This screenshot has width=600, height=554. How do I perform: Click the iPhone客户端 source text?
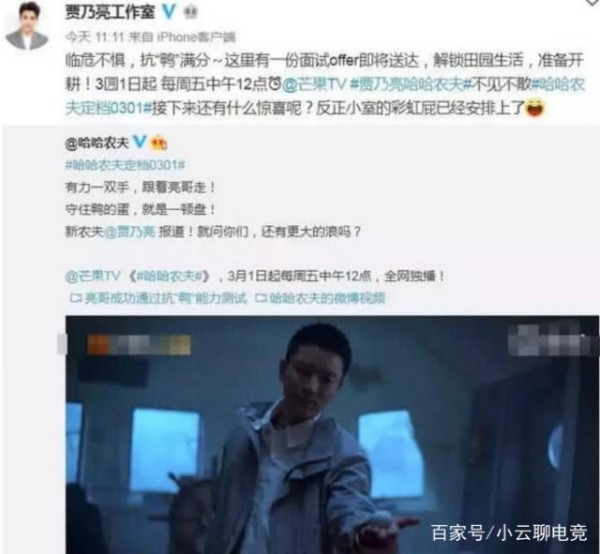pos(196,37)
